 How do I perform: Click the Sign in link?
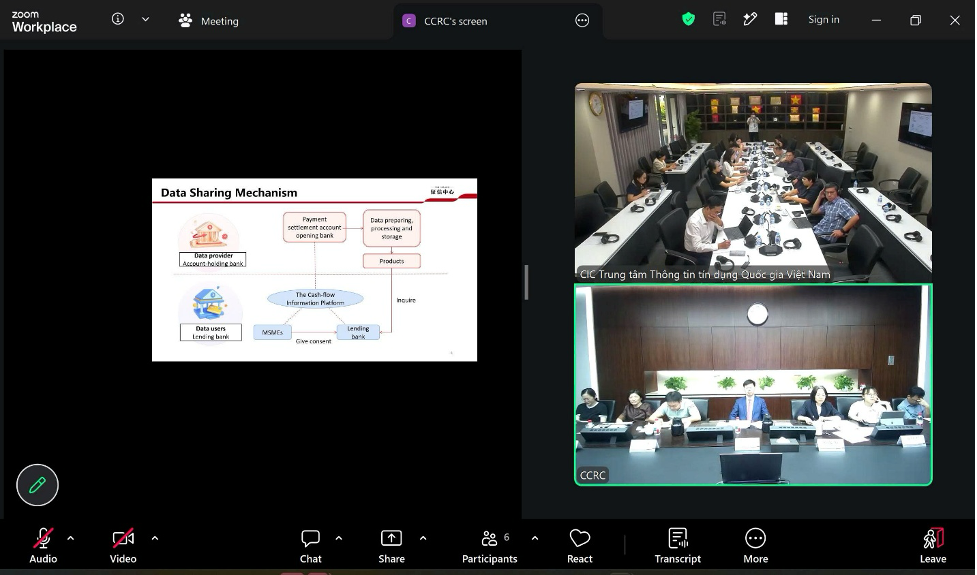824,19
